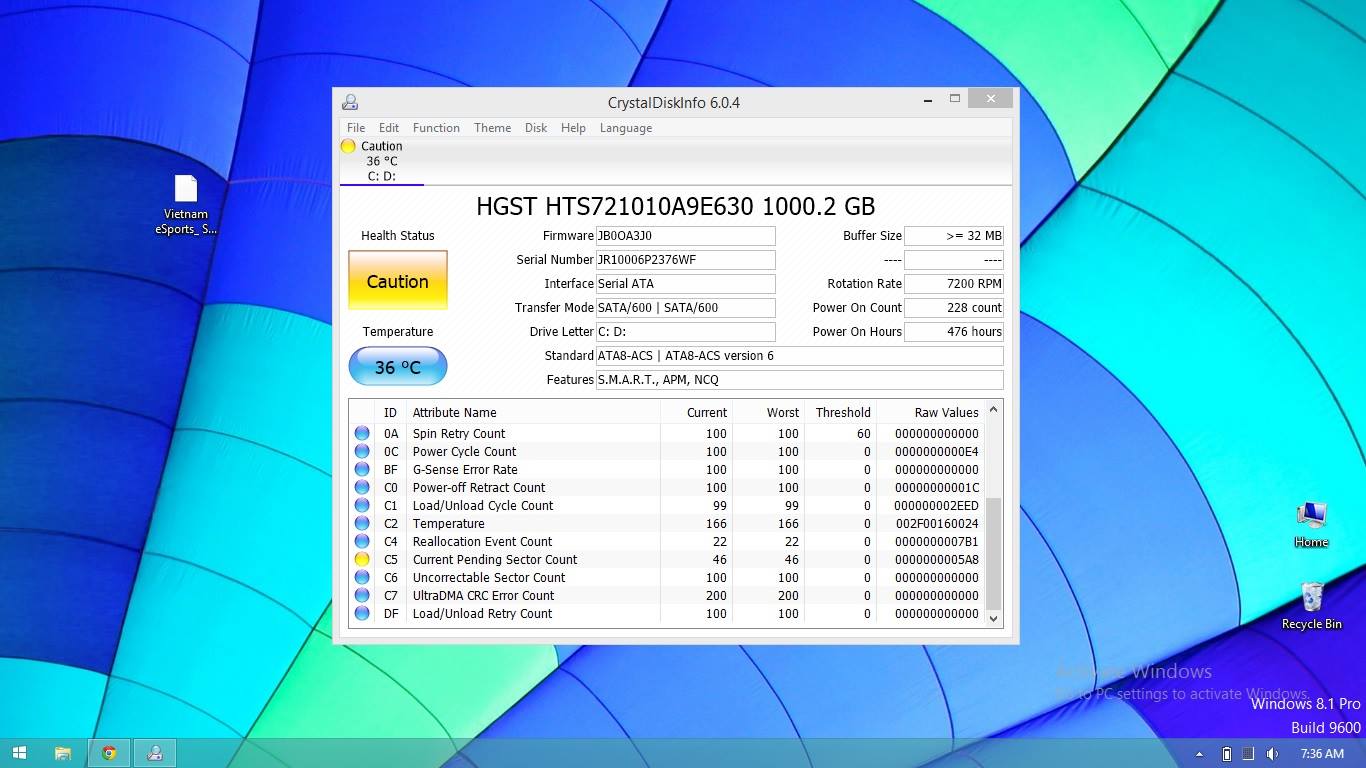Image resolution: width=1366 pixels, height=768 pixels.
Task: Click CrystalDiskInfo taskbar button
Action: point(155,753)
